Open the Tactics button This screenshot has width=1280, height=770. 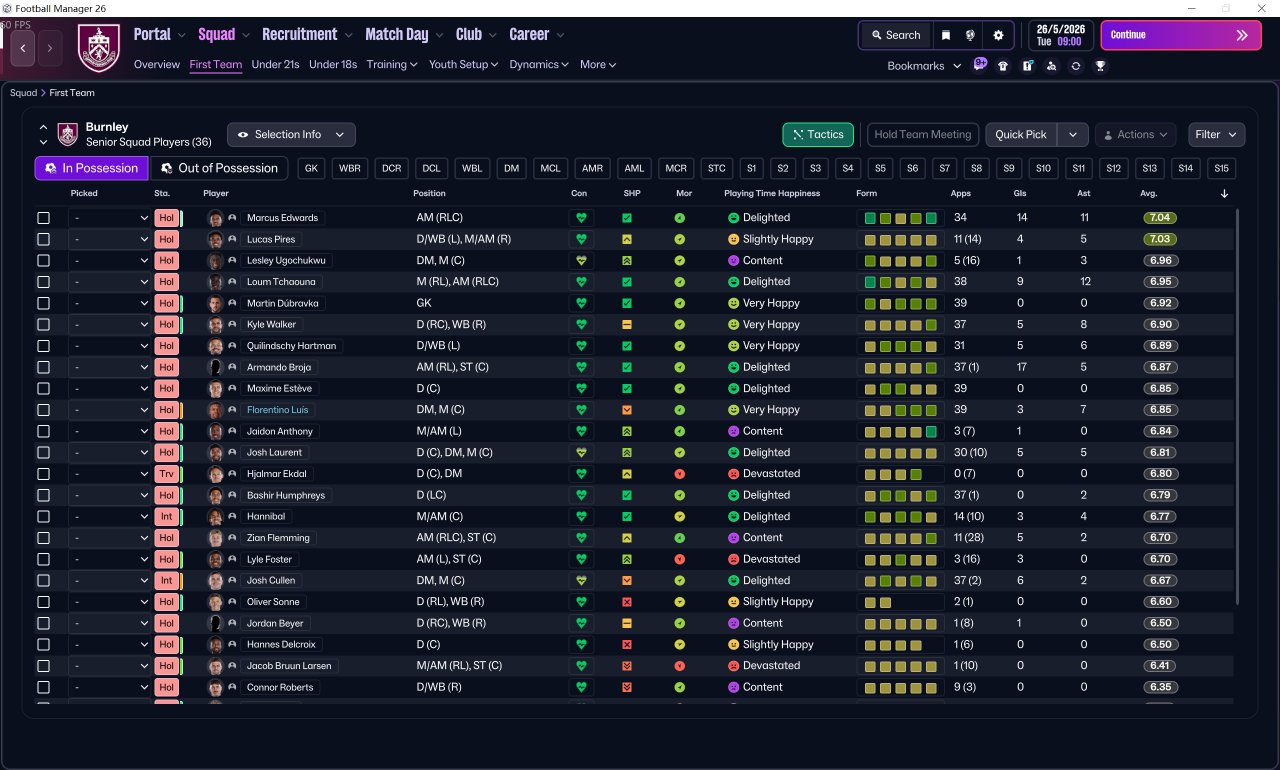(818, 135)
